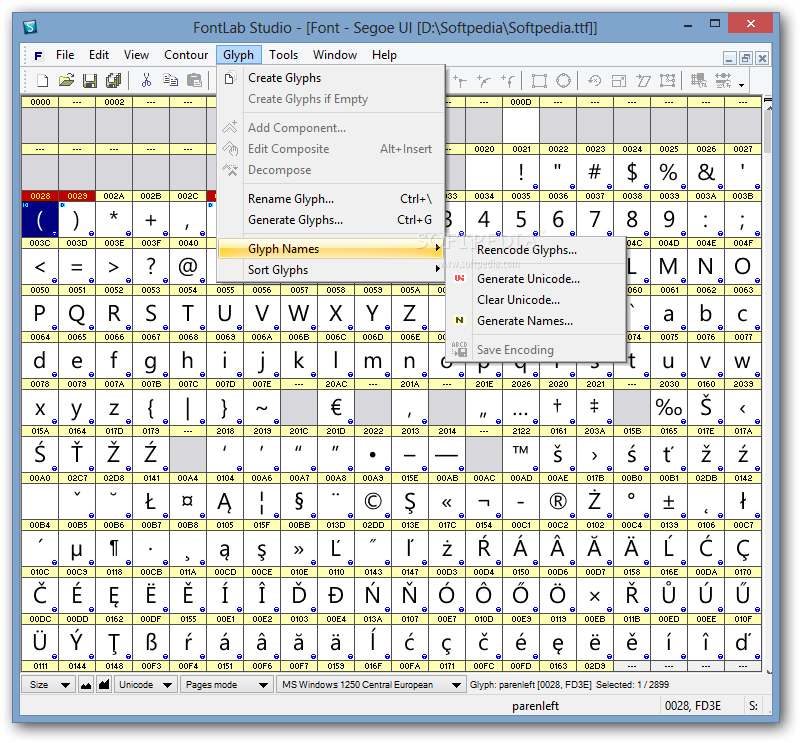Click the smaller glyph cells icon
The height and width of the screenshot is (743, 800).
pos(86,685)
